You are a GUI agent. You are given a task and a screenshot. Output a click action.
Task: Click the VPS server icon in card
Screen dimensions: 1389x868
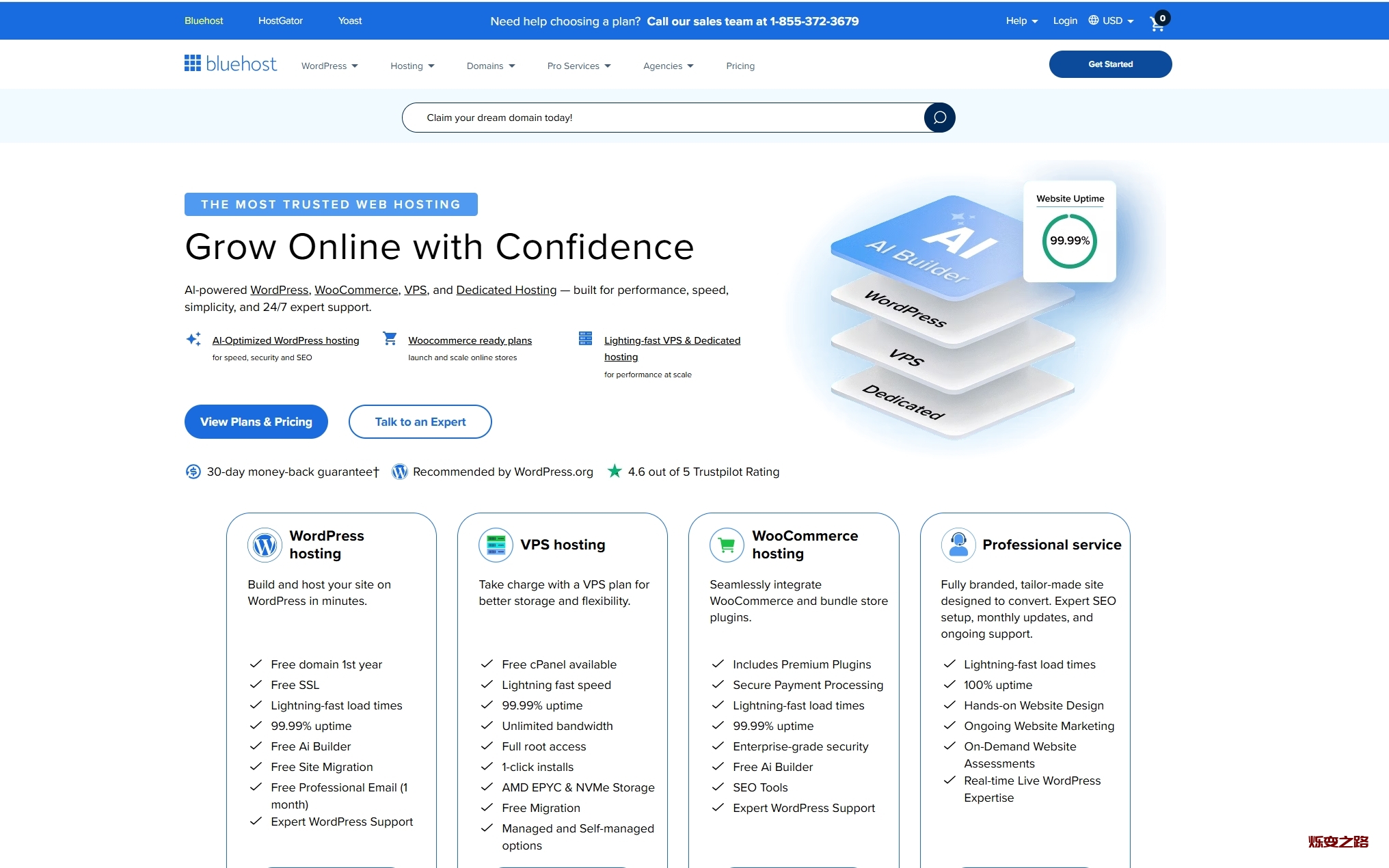(x=496, y=545)
